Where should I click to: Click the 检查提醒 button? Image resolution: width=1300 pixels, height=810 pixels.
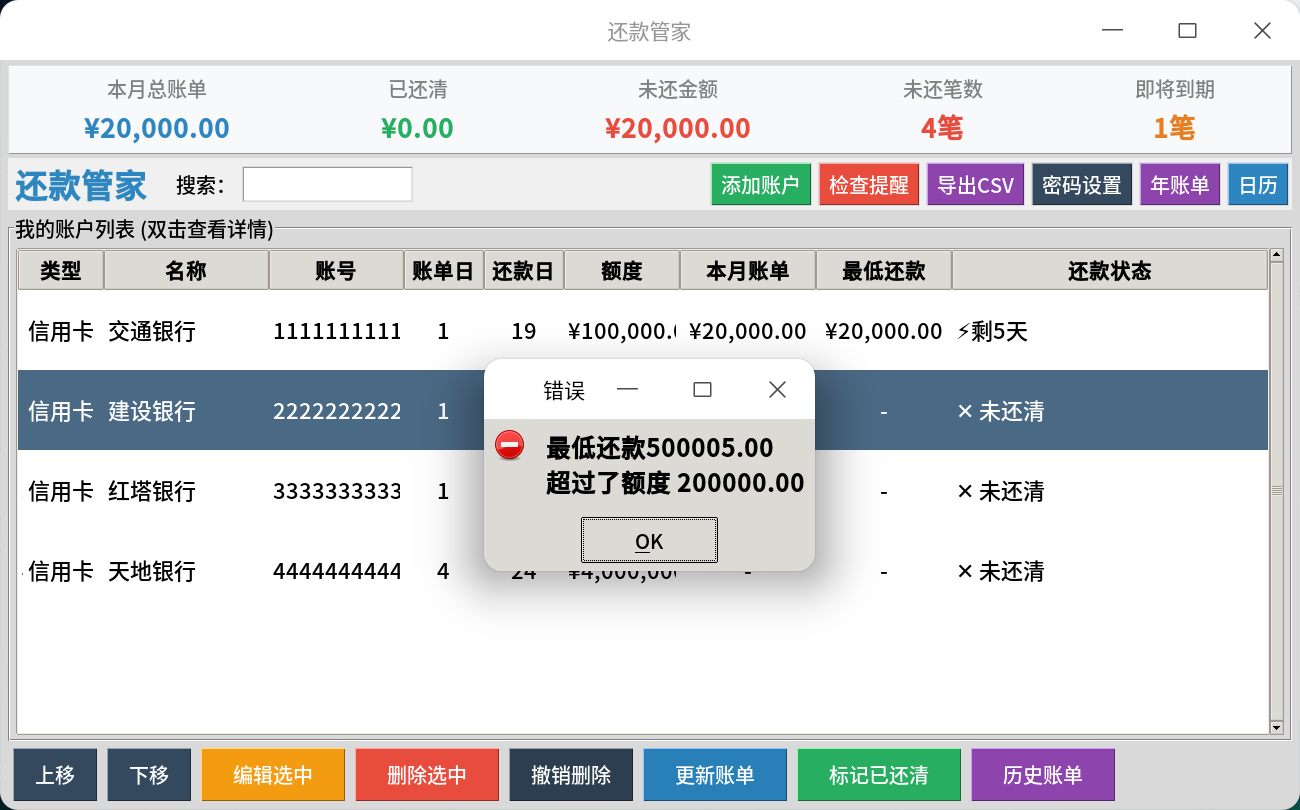(x=869, y=185)
